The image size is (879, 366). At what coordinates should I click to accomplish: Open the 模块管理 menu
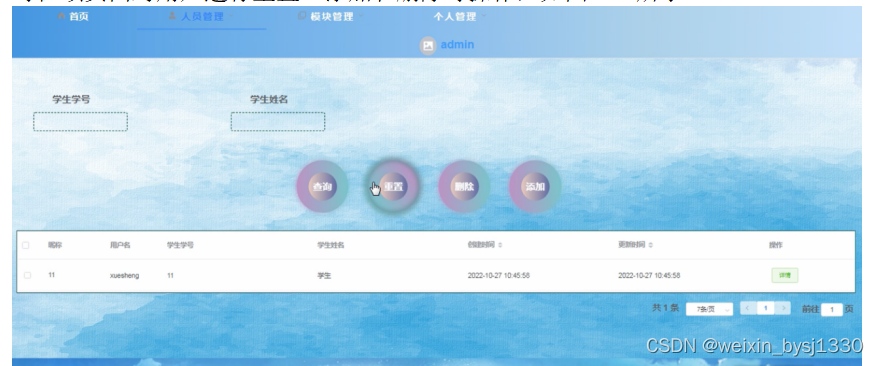tap(331, 17)
